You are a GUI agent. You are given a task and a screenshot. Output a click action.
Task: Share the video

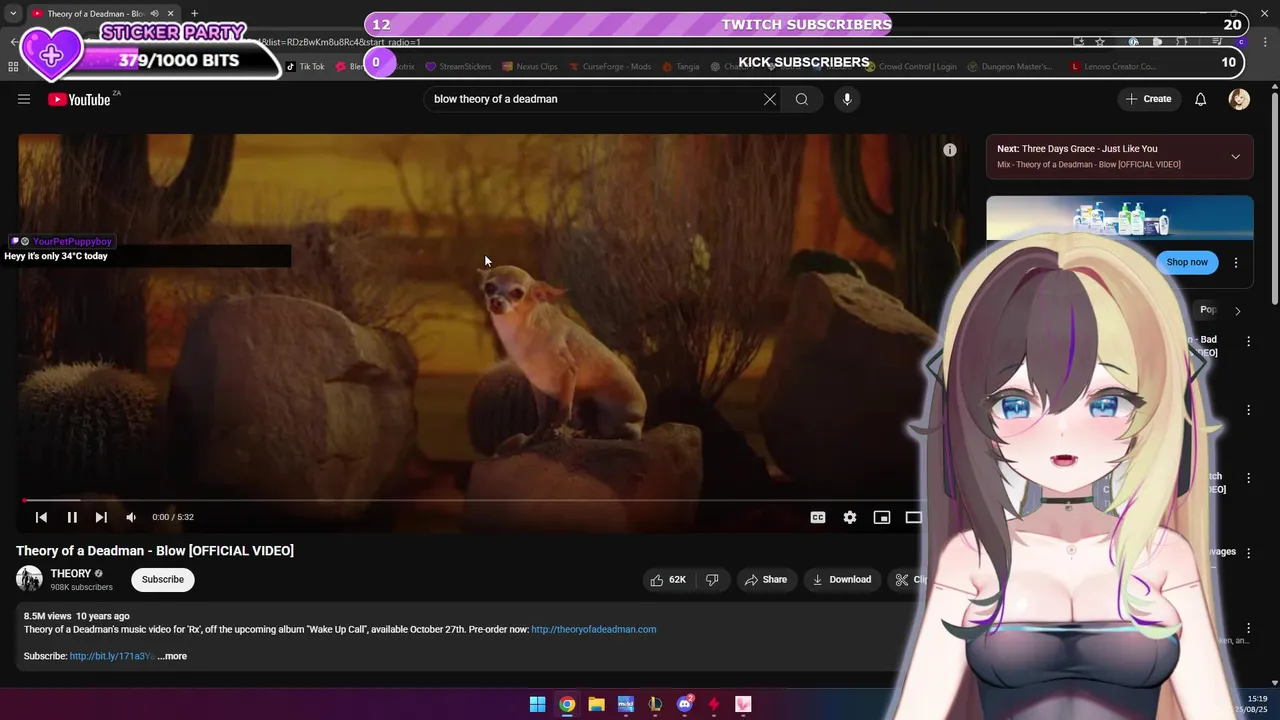(766, 579)
